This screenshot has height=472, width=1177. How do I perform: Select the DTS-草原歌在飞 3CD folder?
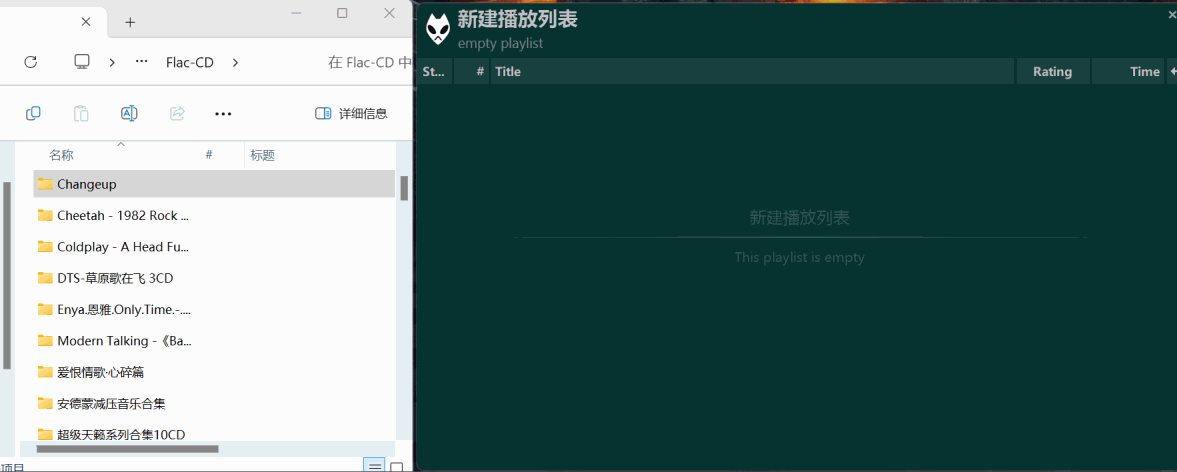click(214, 278)
